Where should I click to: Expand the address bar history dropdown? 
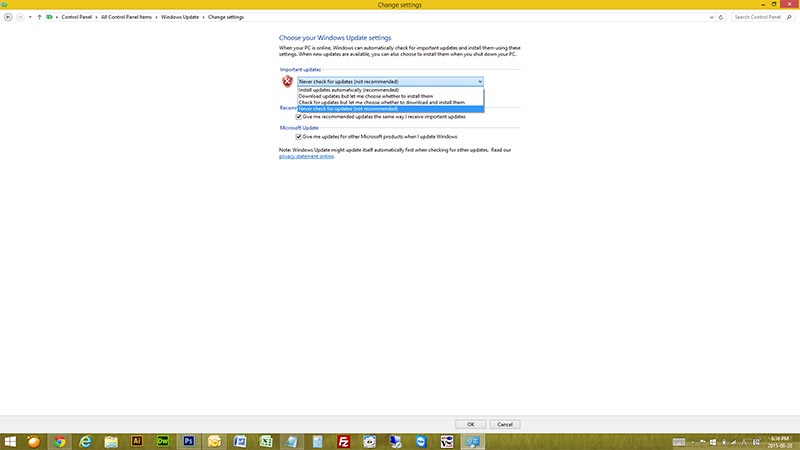point(711,17)
